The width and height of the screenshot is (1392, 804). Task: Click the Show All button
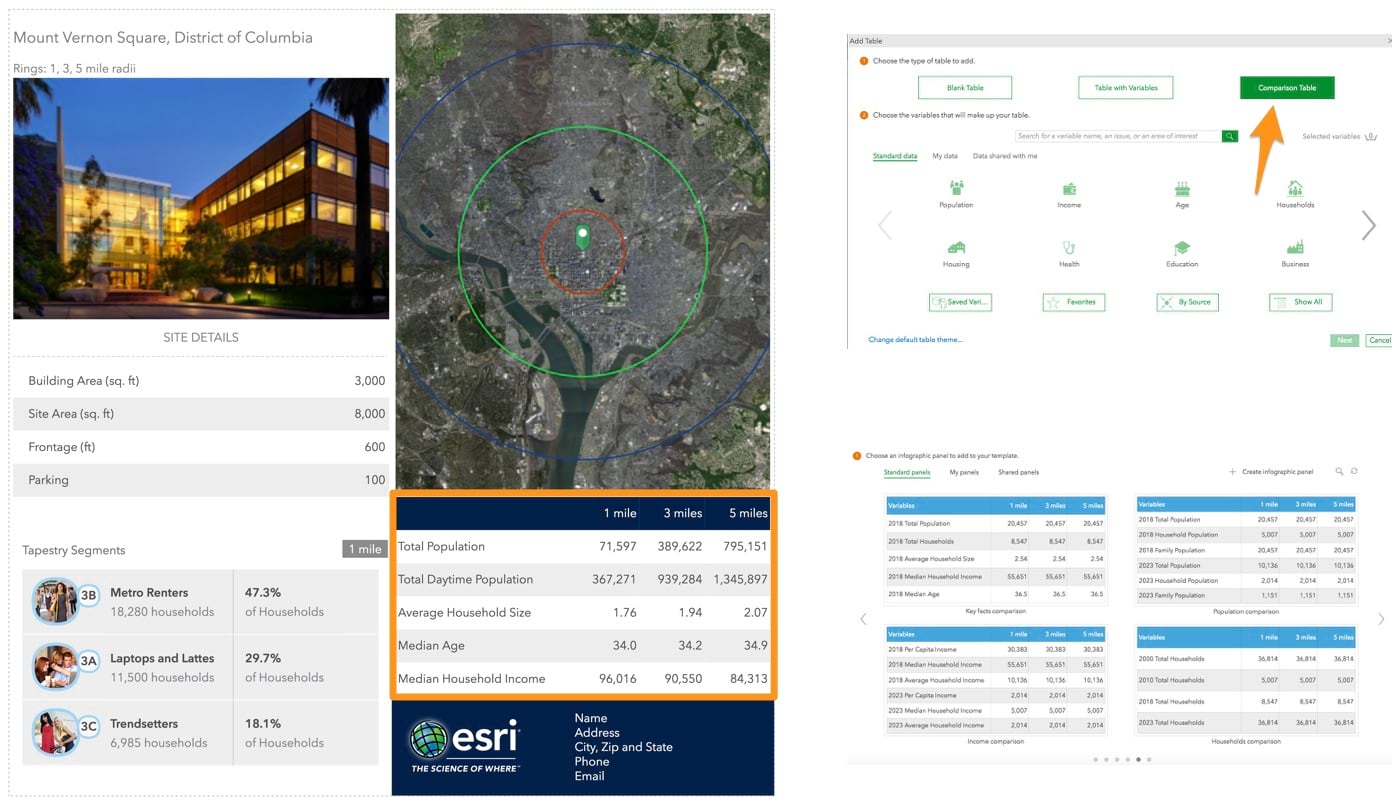pos(1301,302)
